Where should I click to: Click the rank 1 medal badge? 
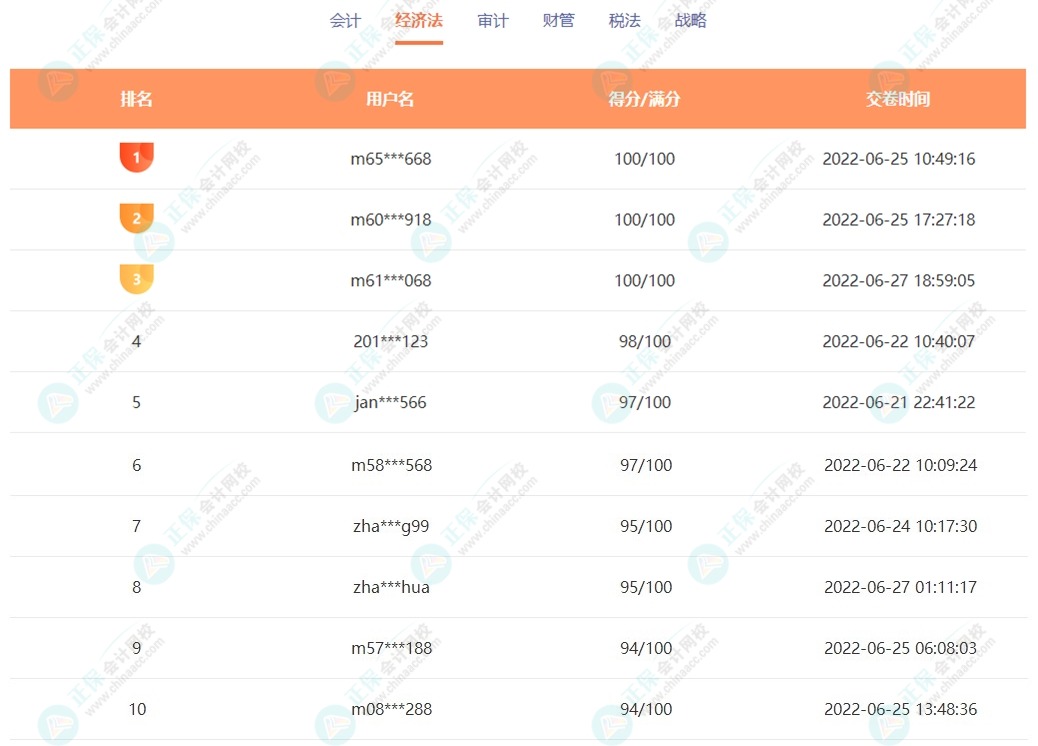pyautogui.click(x=136, y=158)
